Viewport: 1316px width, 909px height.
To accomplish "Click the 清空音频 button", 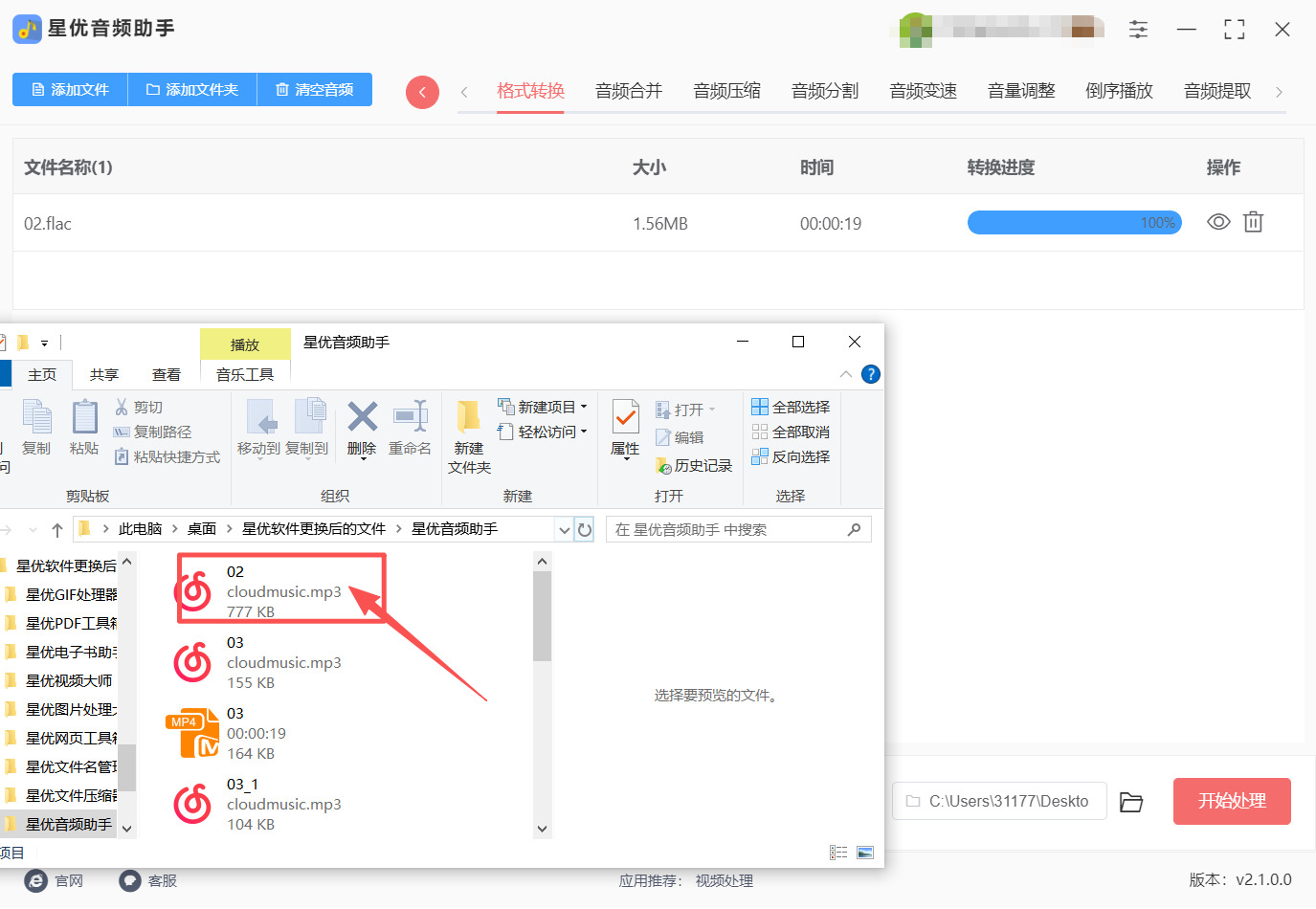I will coord(315,90).
